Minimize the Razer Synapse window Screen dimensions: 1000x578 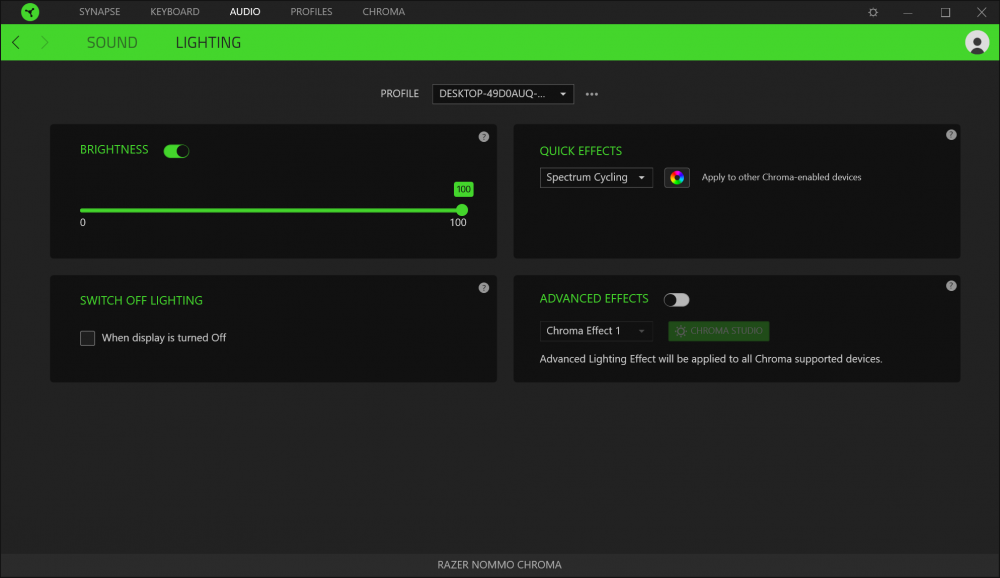coord(908,12)
